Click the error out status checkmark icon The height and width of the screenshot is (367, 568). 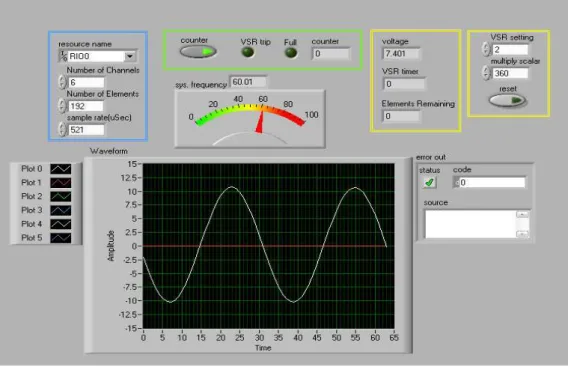[429, 182]
